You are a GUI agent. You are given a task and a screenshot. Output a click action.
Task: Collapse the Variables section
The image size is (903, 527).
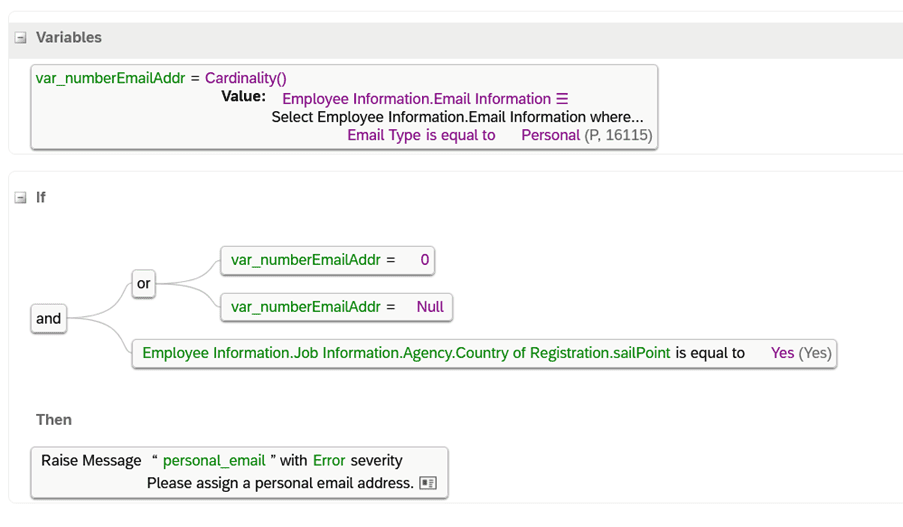(21, 38)
